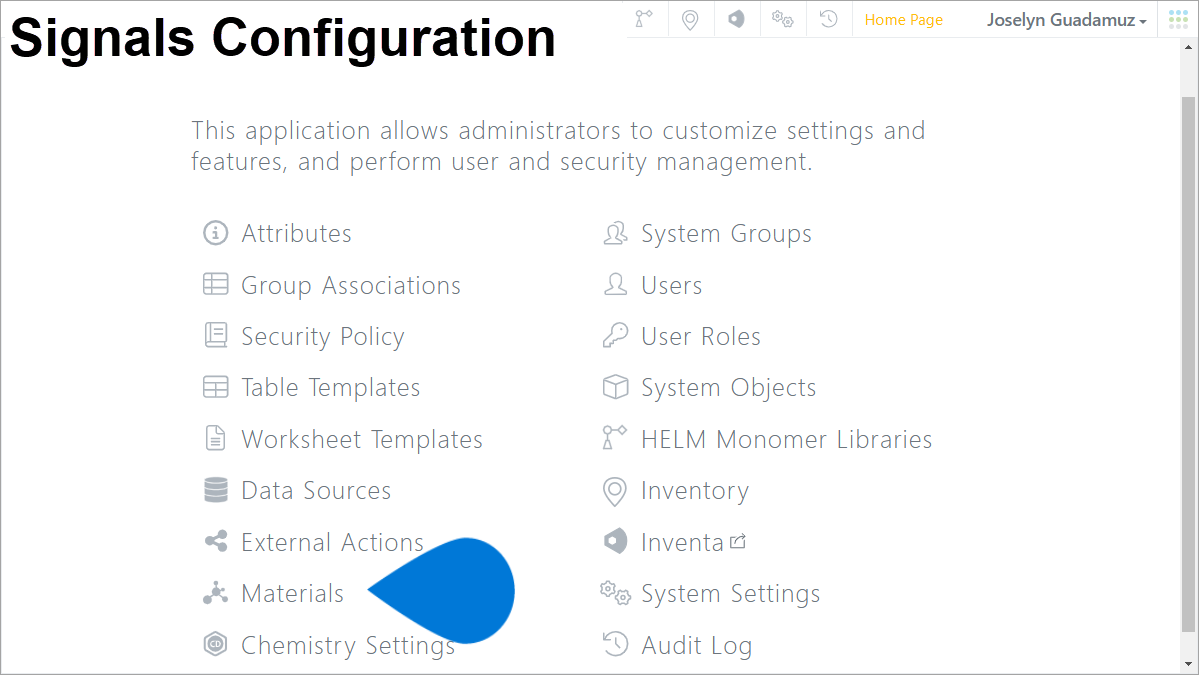Click the Audit Log clock list icon
Viewport: 1199px width, 675px height.
pyautogui.click(x=616, y=644)
